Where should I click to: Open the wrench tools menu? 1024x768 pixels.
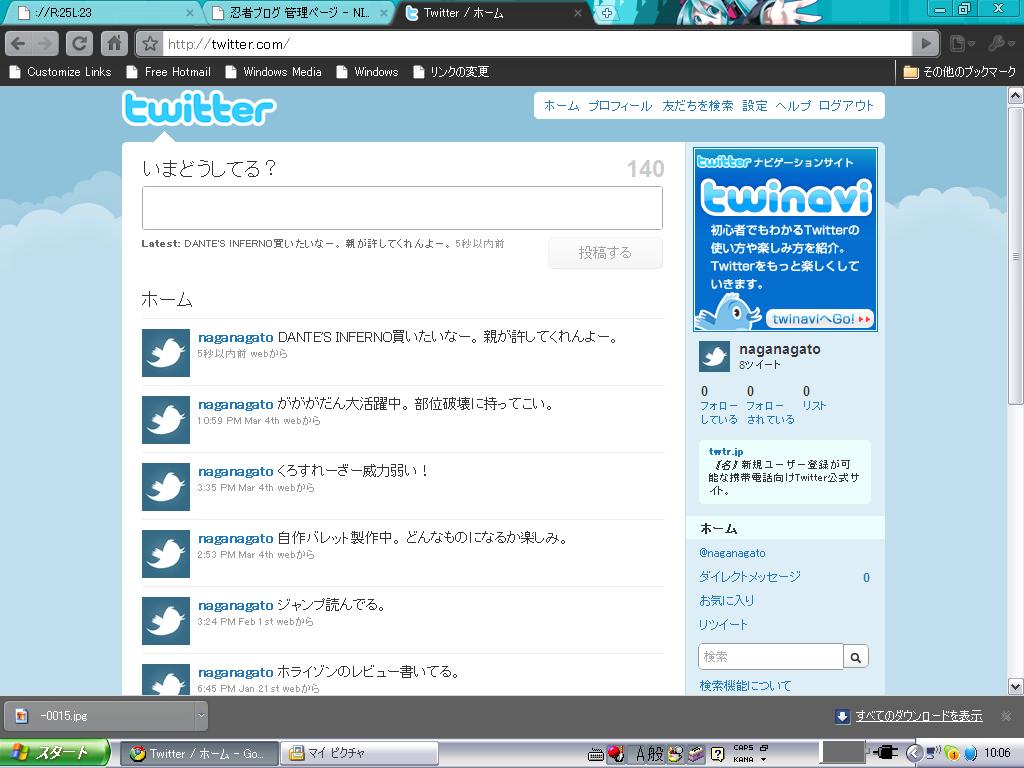999,44
